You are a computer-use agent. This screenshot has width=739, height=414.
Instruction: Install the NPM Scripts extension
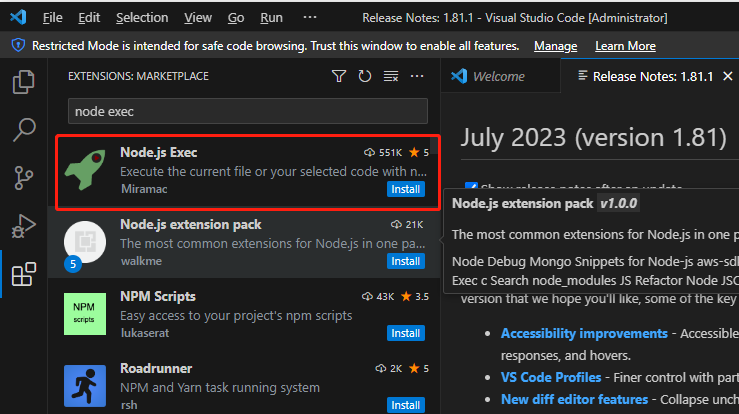point(405,333)
